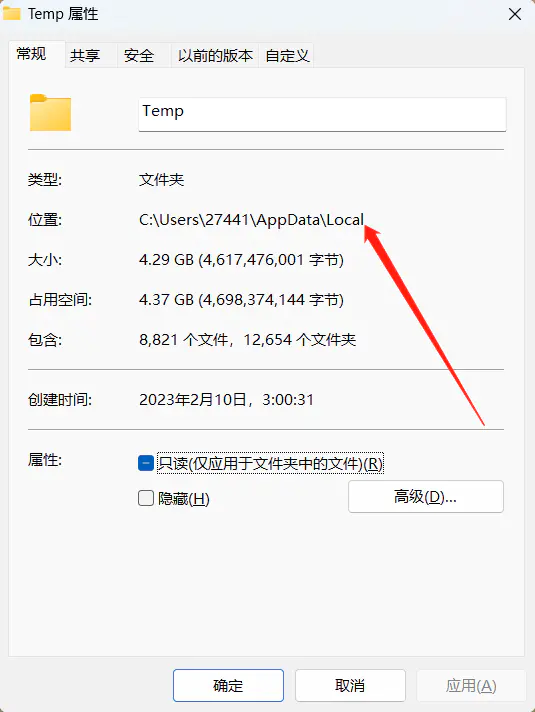The width and height of the screenshot is (535, 712).
Task: Click the location path C:\Users\27441\AppData\Local
Action: [251, 220]
